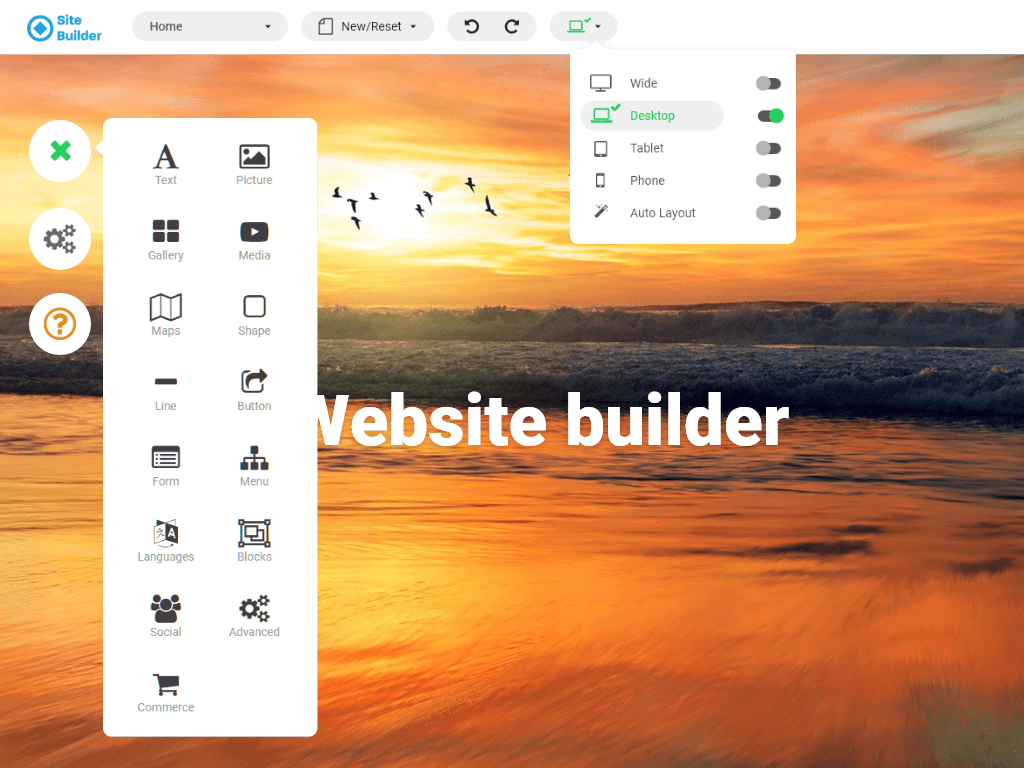Add a Picture element
The width and height of the screenshot is (1024, 768).
coord(254,165)
